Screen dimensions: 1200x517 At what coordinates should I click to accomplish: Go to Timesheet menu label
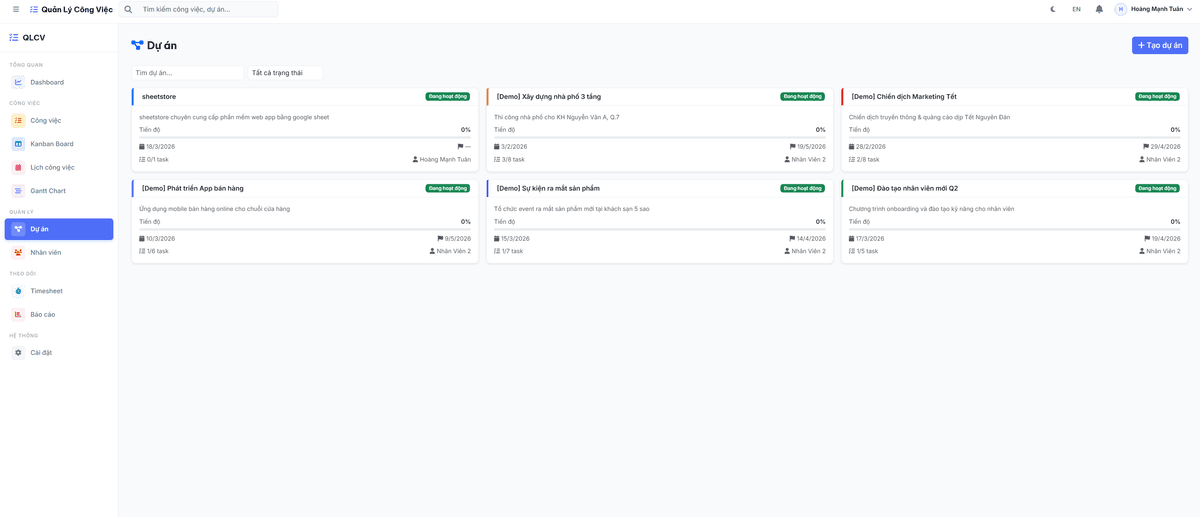[47, 291]
